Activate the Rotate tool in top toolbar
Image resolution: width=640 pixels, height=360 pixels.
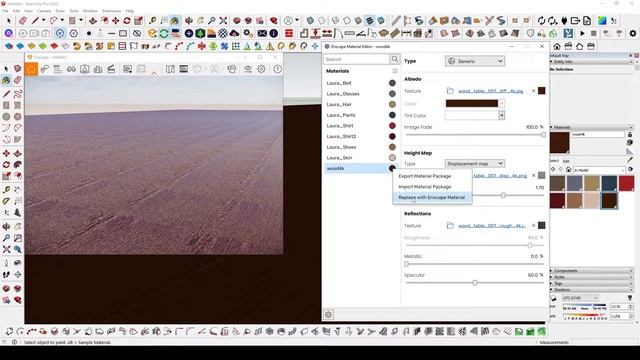point(127,20)
